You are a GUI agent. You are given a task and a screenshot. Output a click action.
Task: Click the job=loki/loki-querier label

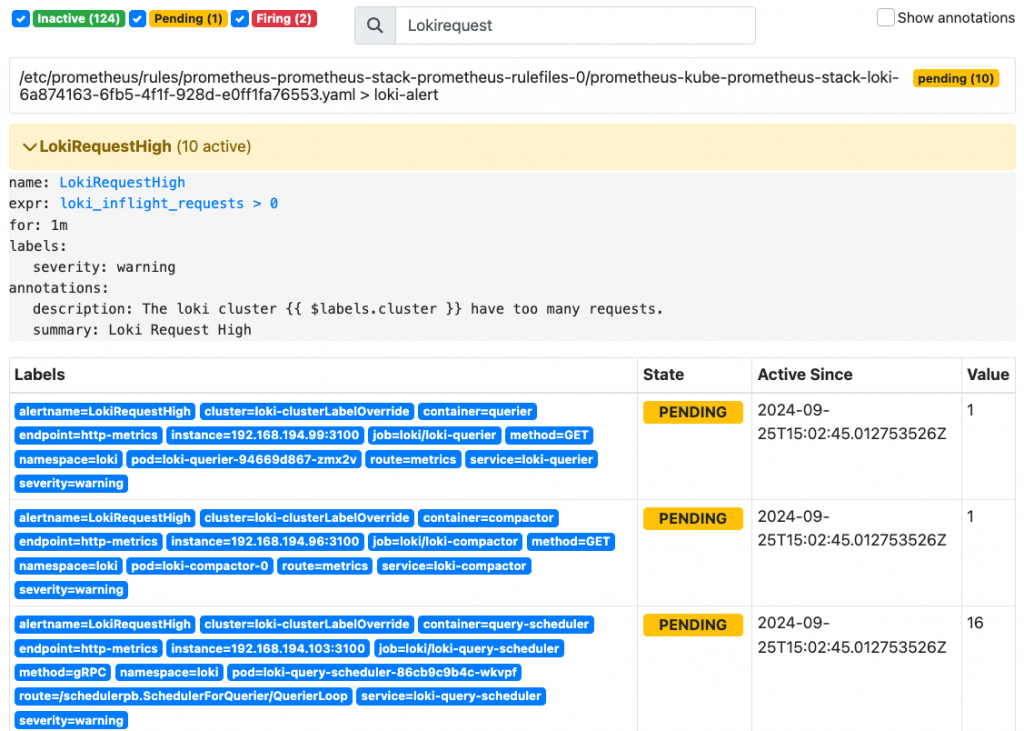click(x=434, y=435)
